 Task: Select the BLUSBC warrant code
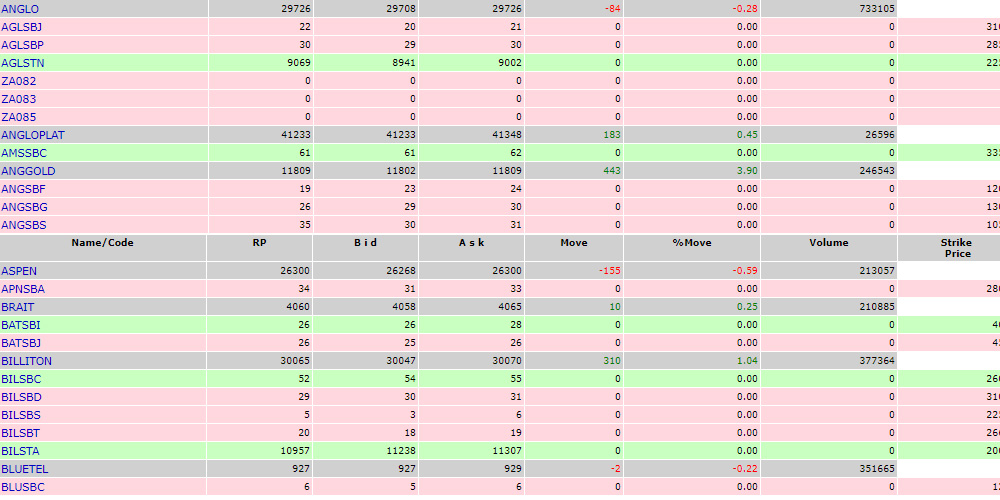coord(23,487)
